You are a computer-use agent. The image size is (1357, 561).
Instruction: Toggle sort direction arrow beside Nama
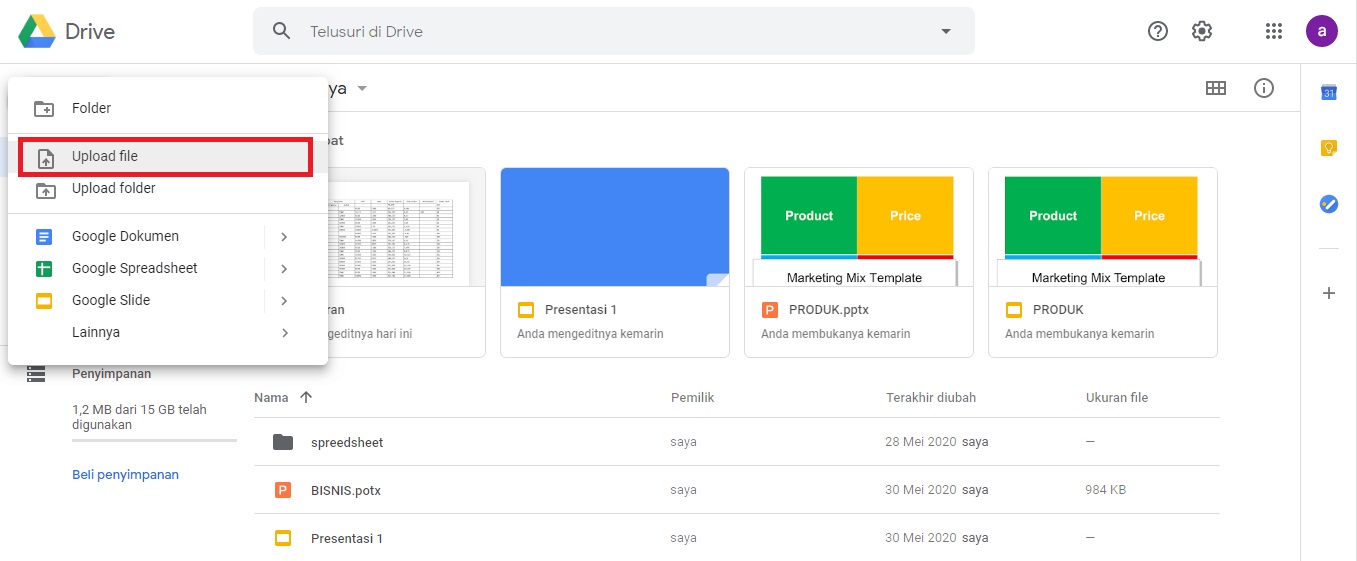coord(306,398)
